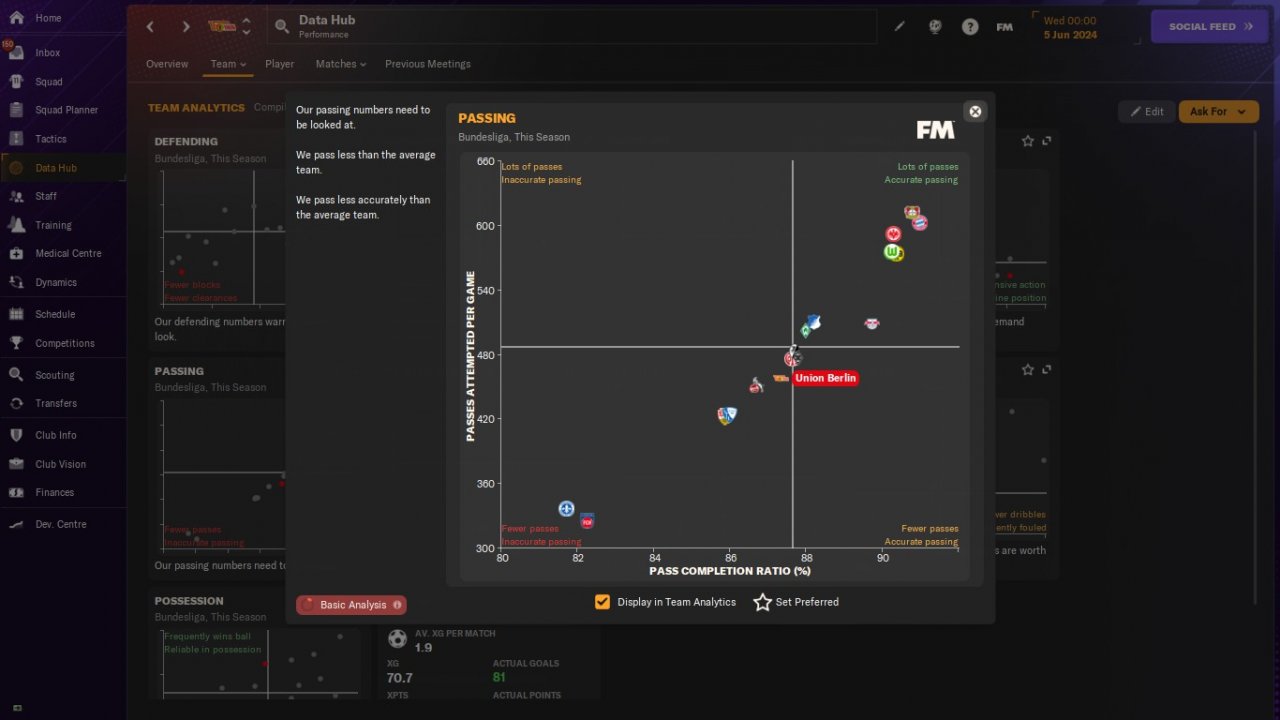
Task: Click the Union Berlin club badge in the header
Action: 221,27
